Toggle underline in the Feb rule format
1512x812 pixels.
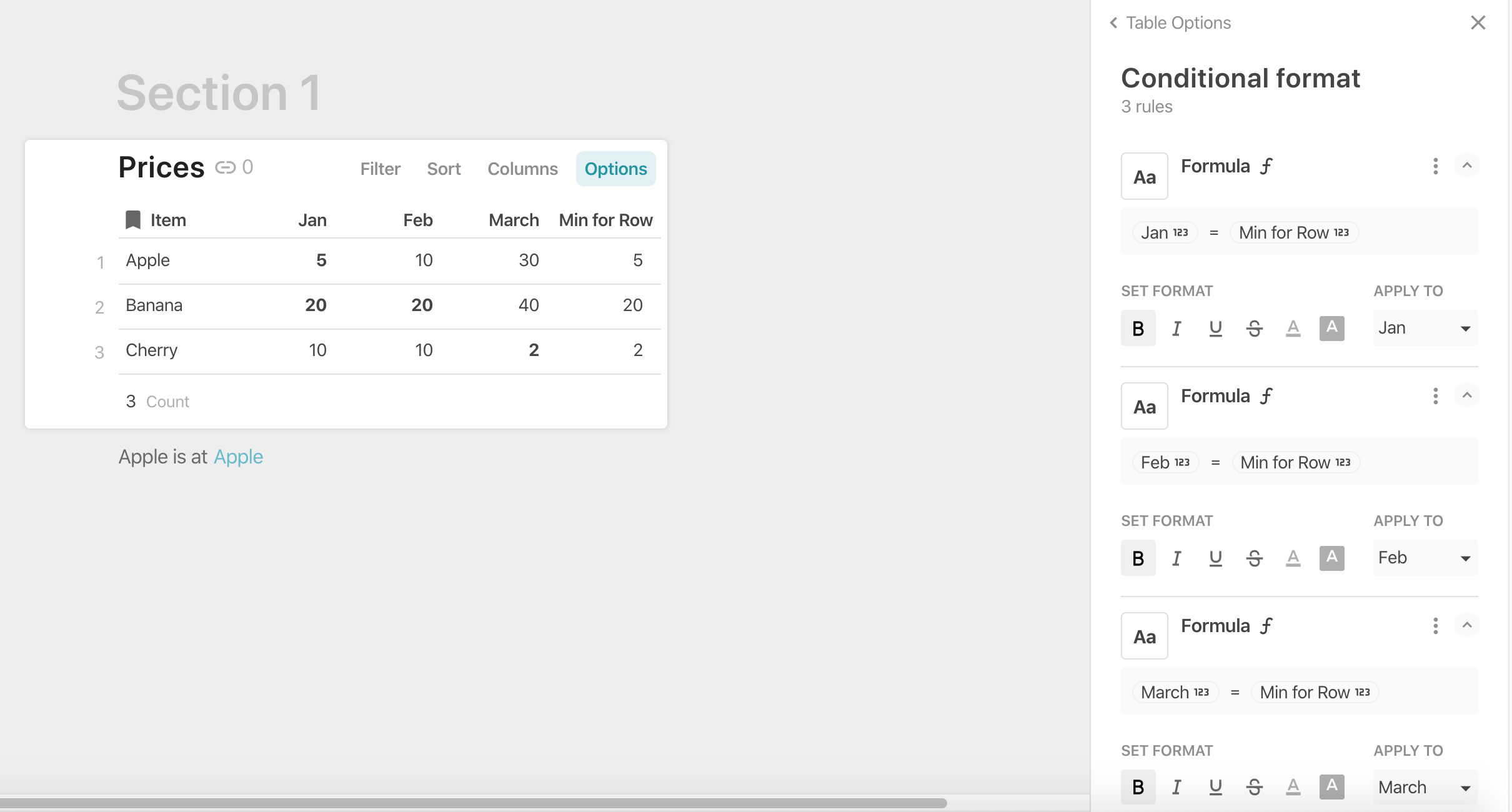coord(1215,558)
